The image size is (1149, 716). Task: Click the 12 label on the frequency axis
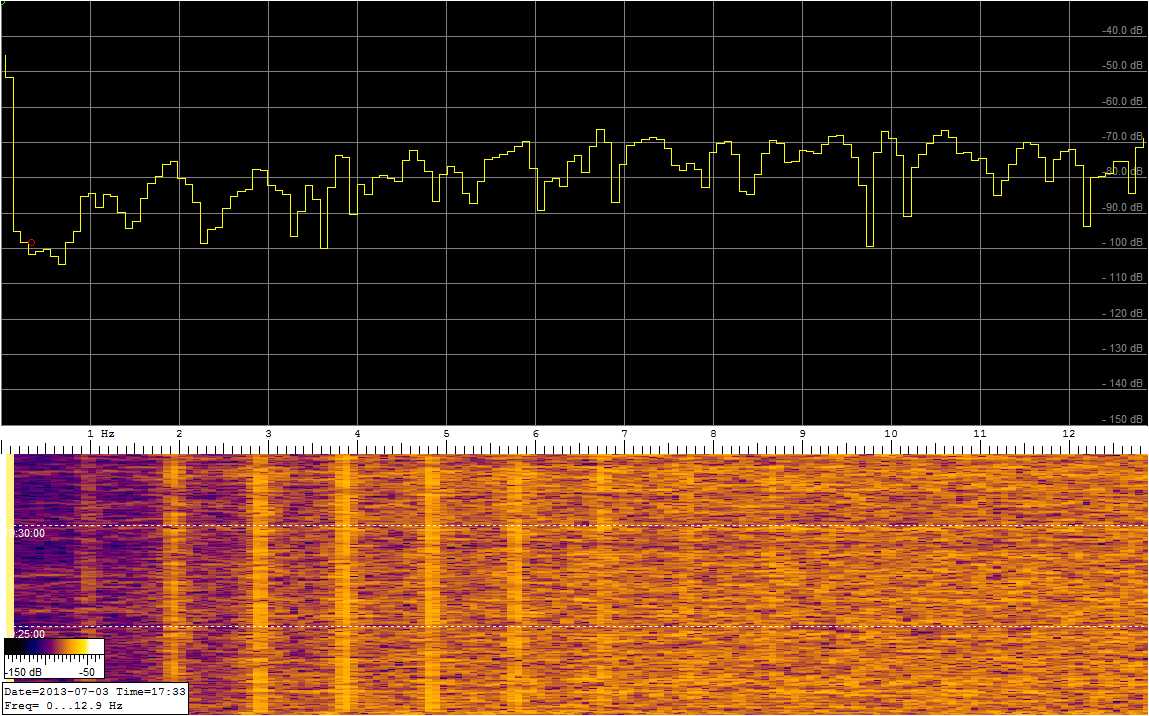click(1068, 434)
